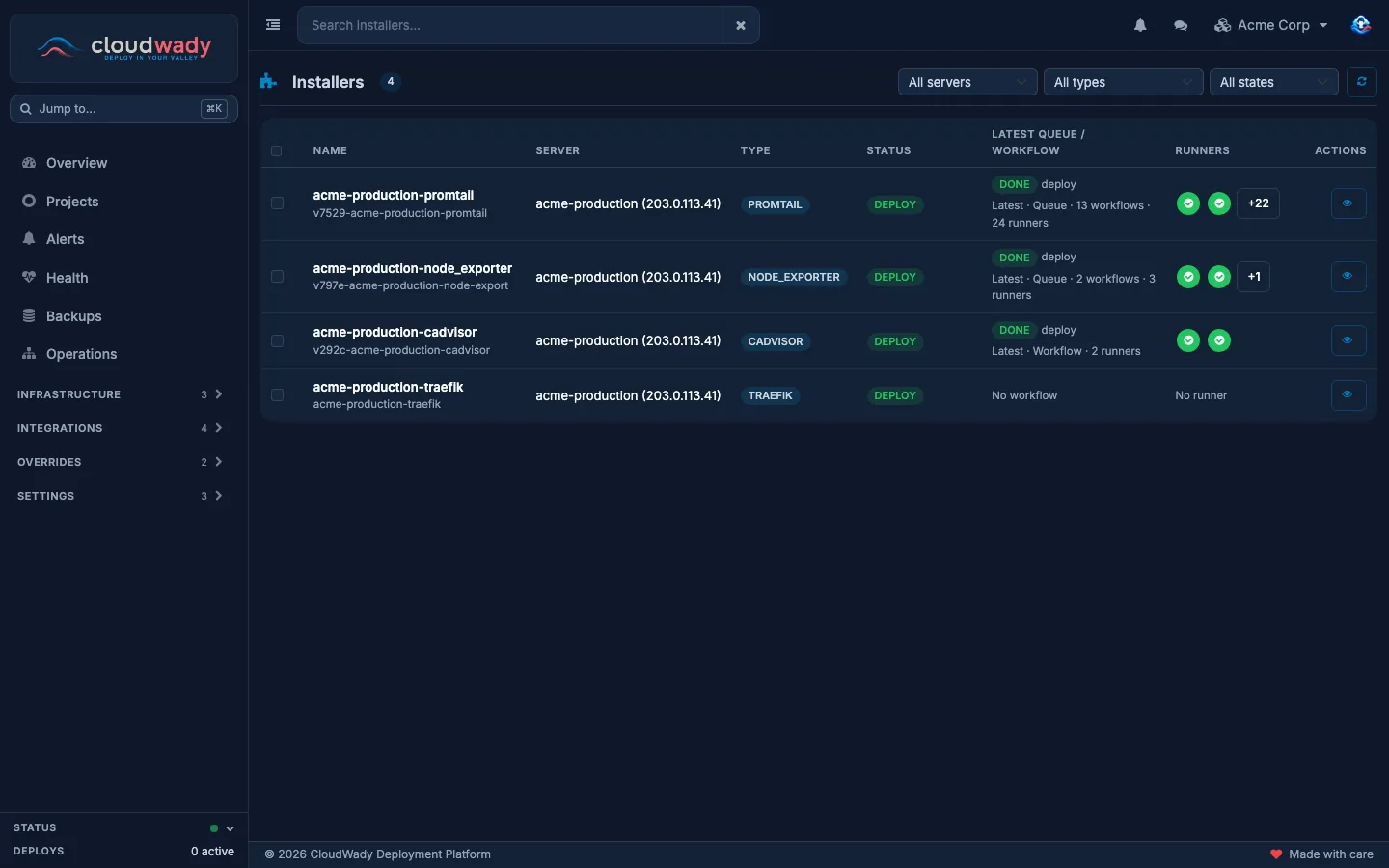
Task: Check the acme-production-node_exporter row checkbox
Action: click(277, 277)
